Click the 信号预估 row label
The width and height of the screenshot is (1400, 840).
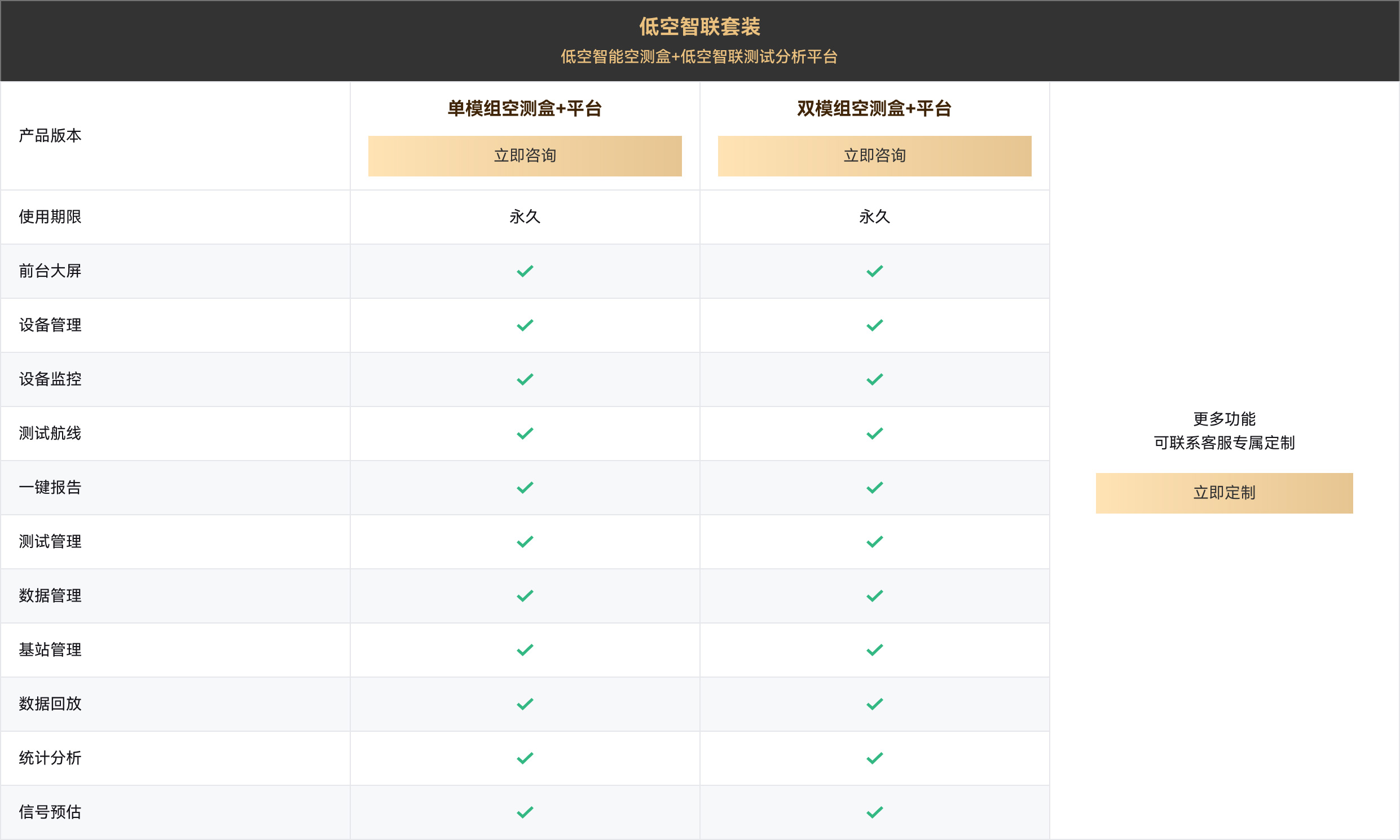(x=50, y=812)
